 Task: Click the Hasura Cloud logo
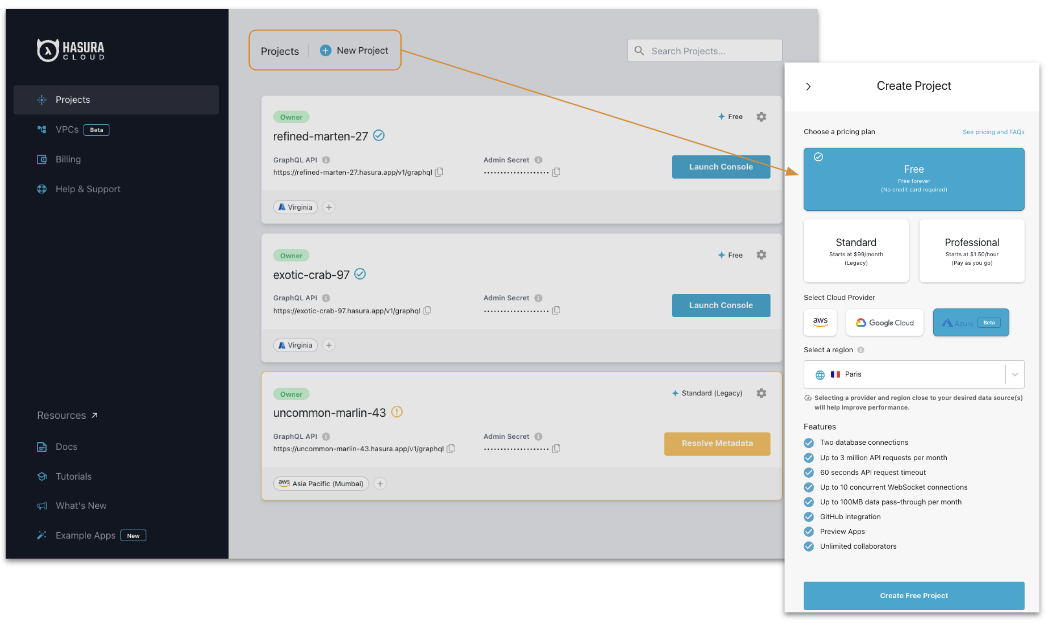(x=70, y=50)
